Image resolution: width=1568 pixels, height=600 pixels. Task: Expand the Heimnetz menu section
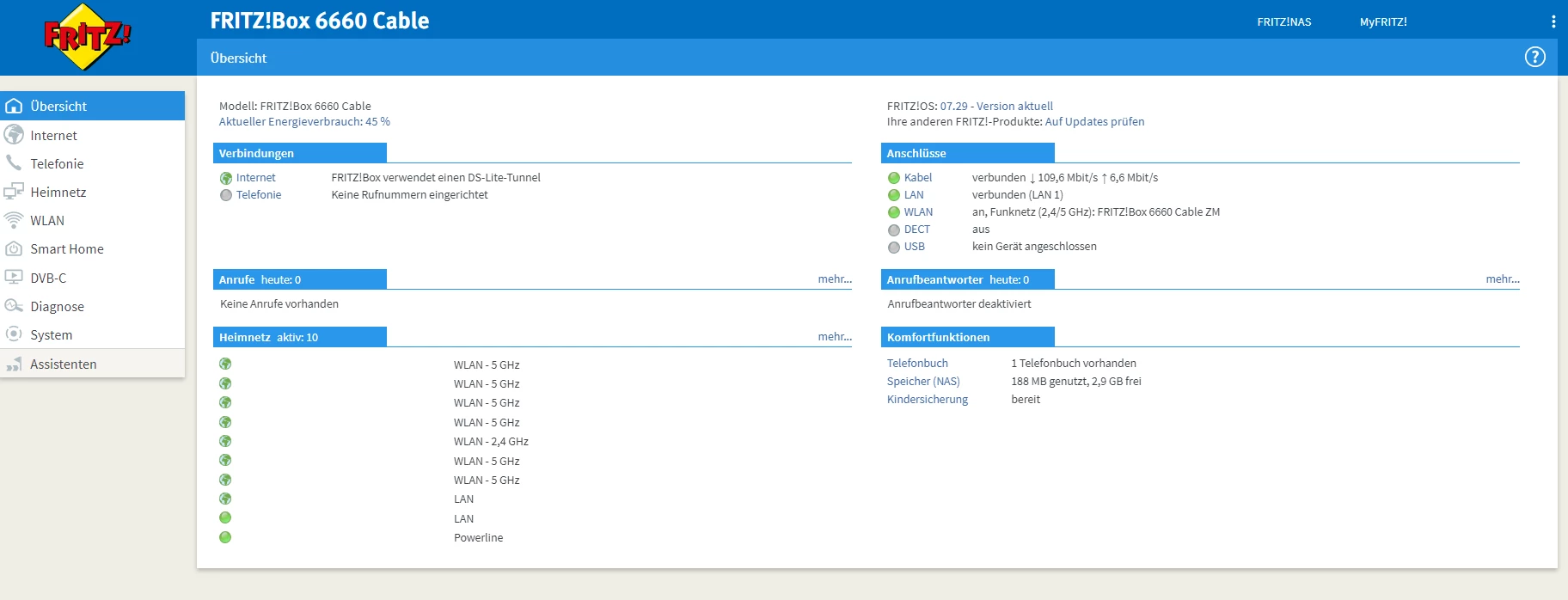coord(58,192)
